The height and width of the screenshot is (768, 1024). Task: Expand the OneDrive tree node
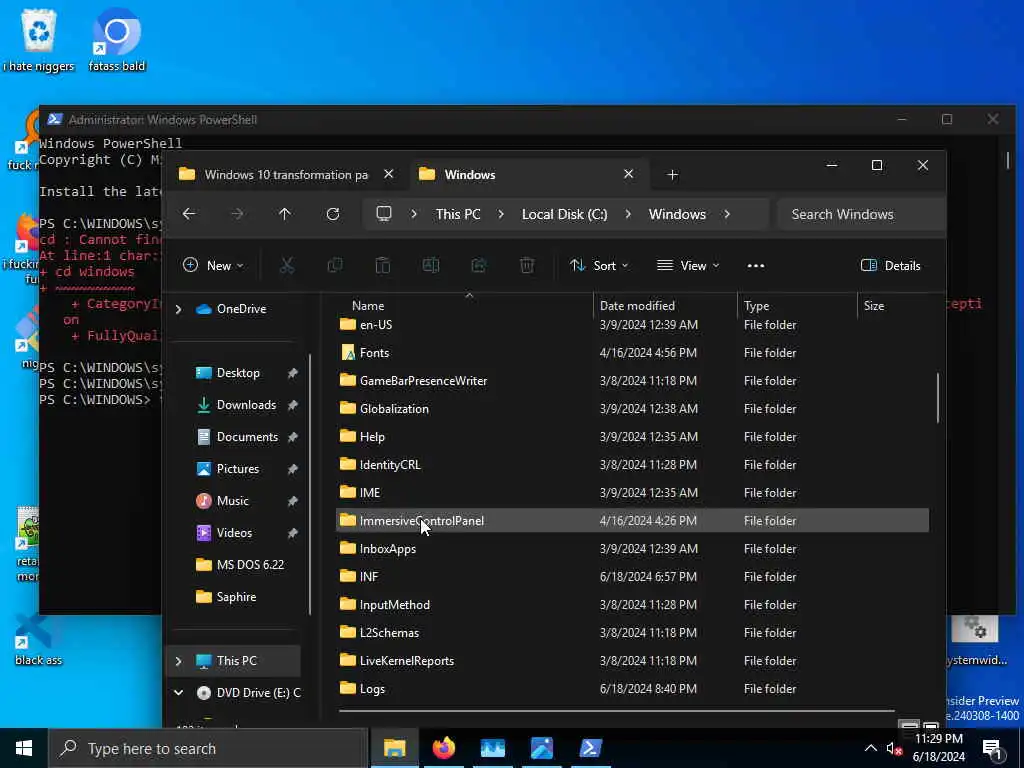[178, 309]
